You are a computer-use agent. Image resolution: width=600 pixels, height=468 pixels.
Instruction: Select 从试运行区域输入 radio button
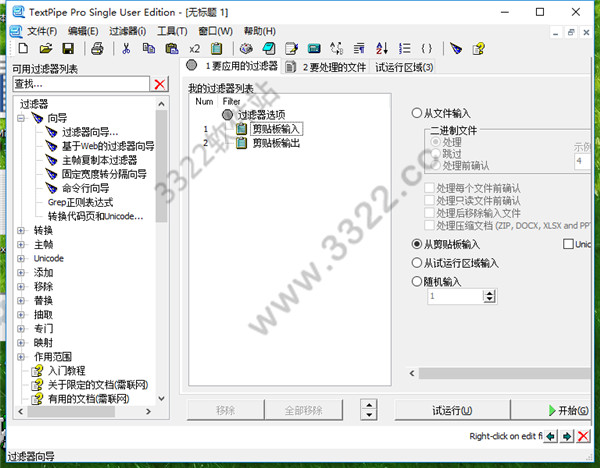[416, 263]
